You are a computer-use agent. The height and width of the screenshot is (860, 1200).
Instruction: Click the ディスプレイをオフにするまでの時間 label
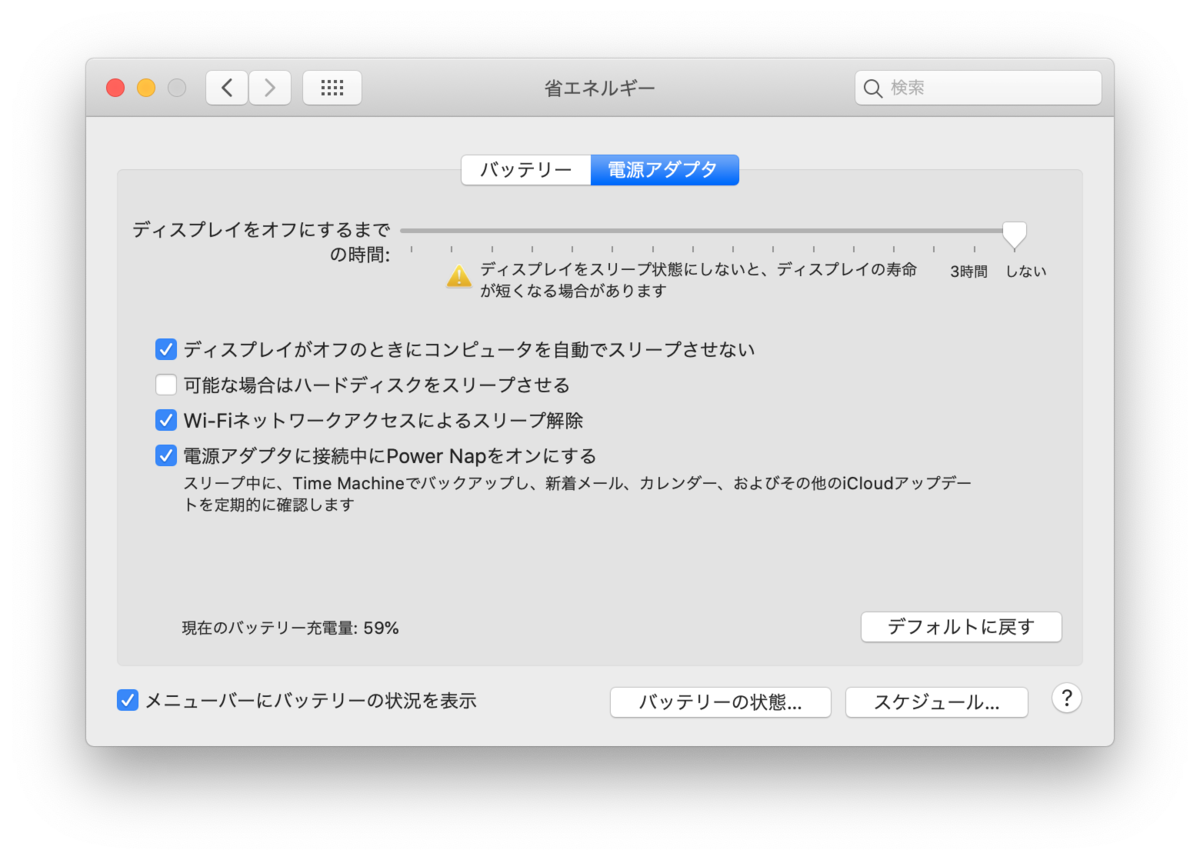pos(261,242)
